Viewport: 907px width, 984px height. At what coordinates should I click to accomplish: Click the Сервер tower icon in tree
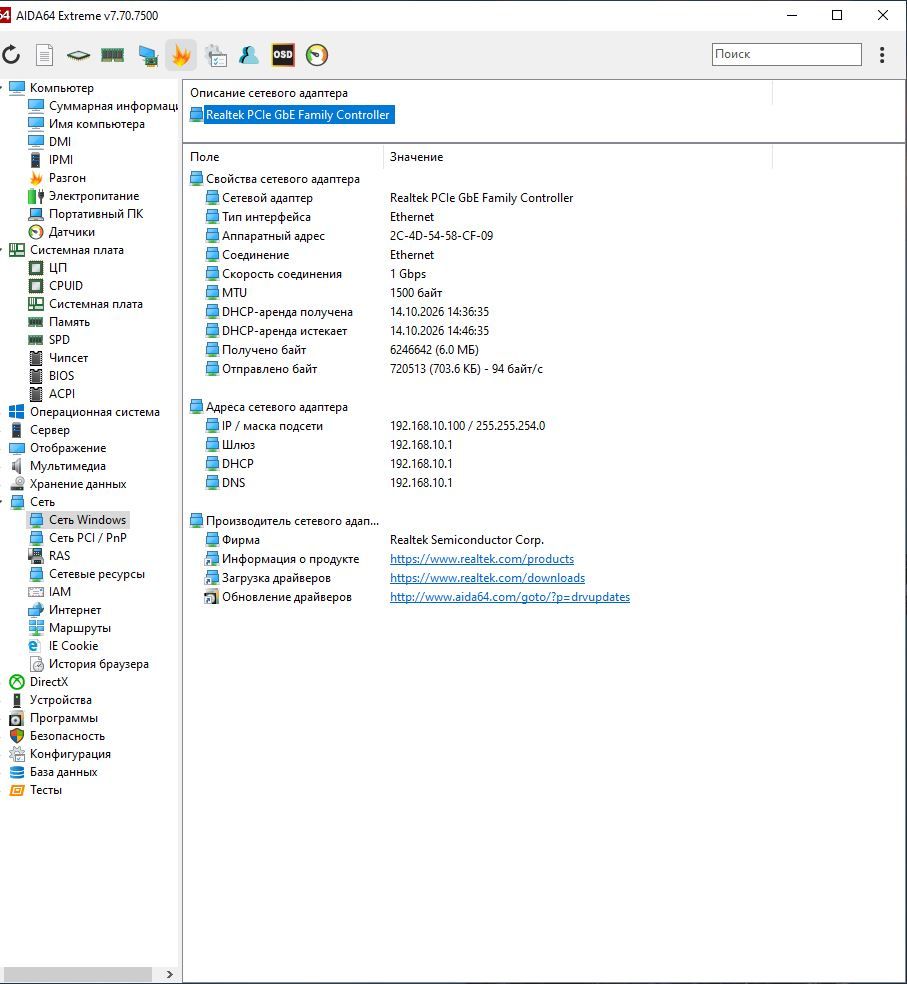pyautogui.click(x=17, y=430)
